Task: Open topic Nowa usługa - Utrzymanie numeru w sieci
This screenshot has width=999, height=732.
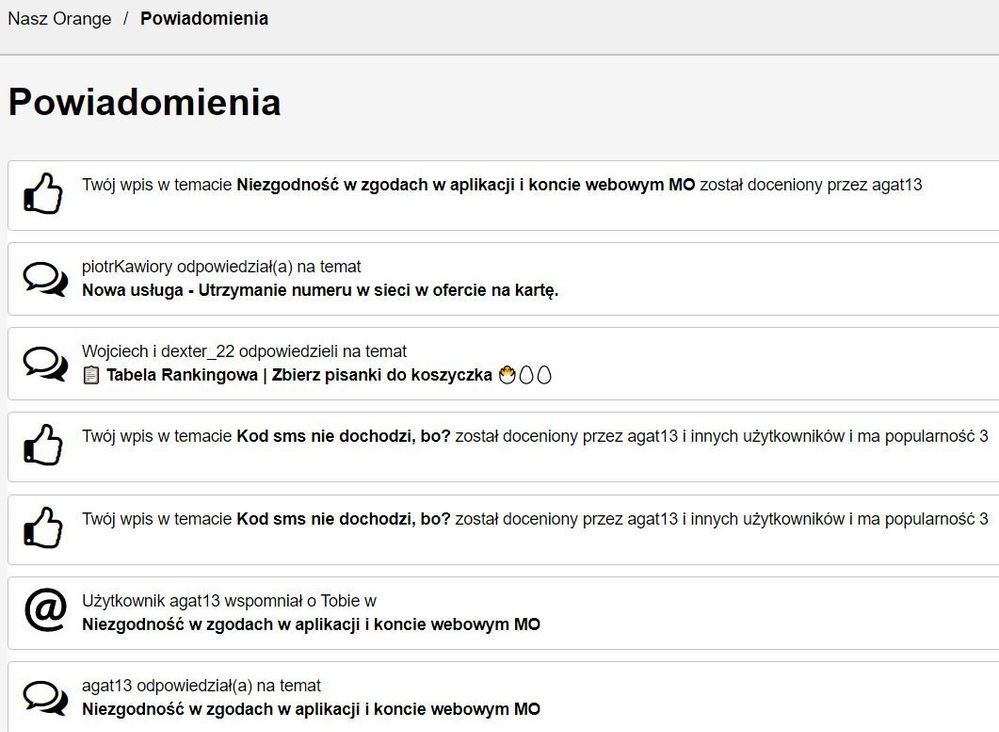Action: tap(320, 291)
